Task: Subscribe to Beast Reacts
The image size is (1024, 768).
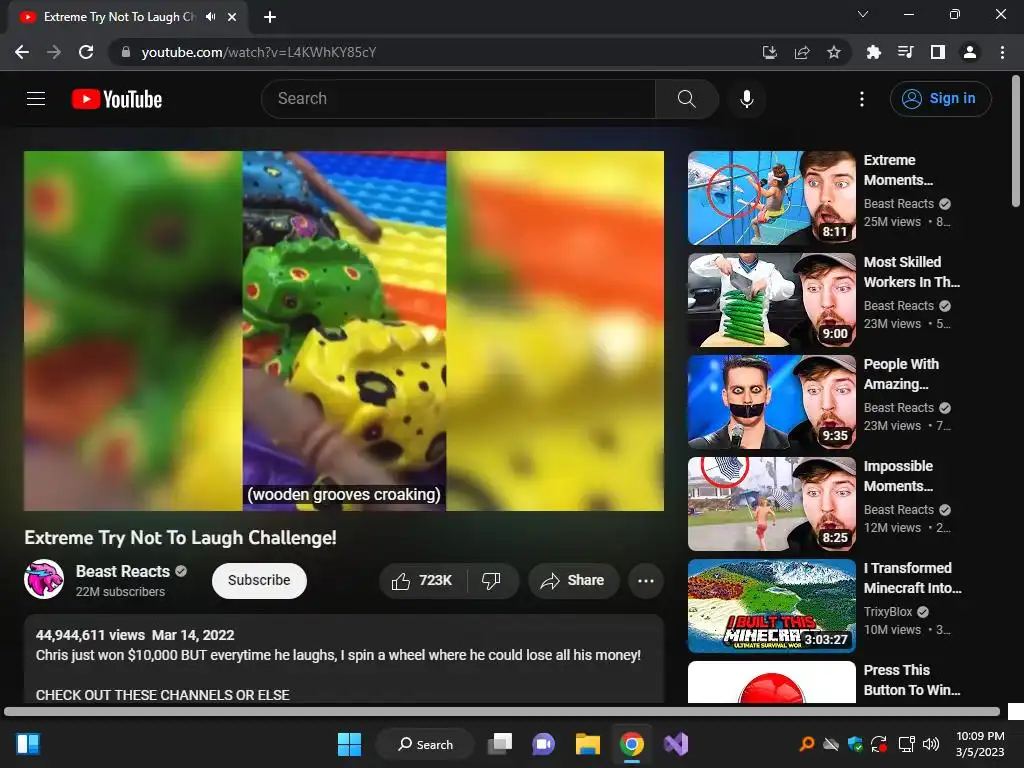Action: point(259,581)
